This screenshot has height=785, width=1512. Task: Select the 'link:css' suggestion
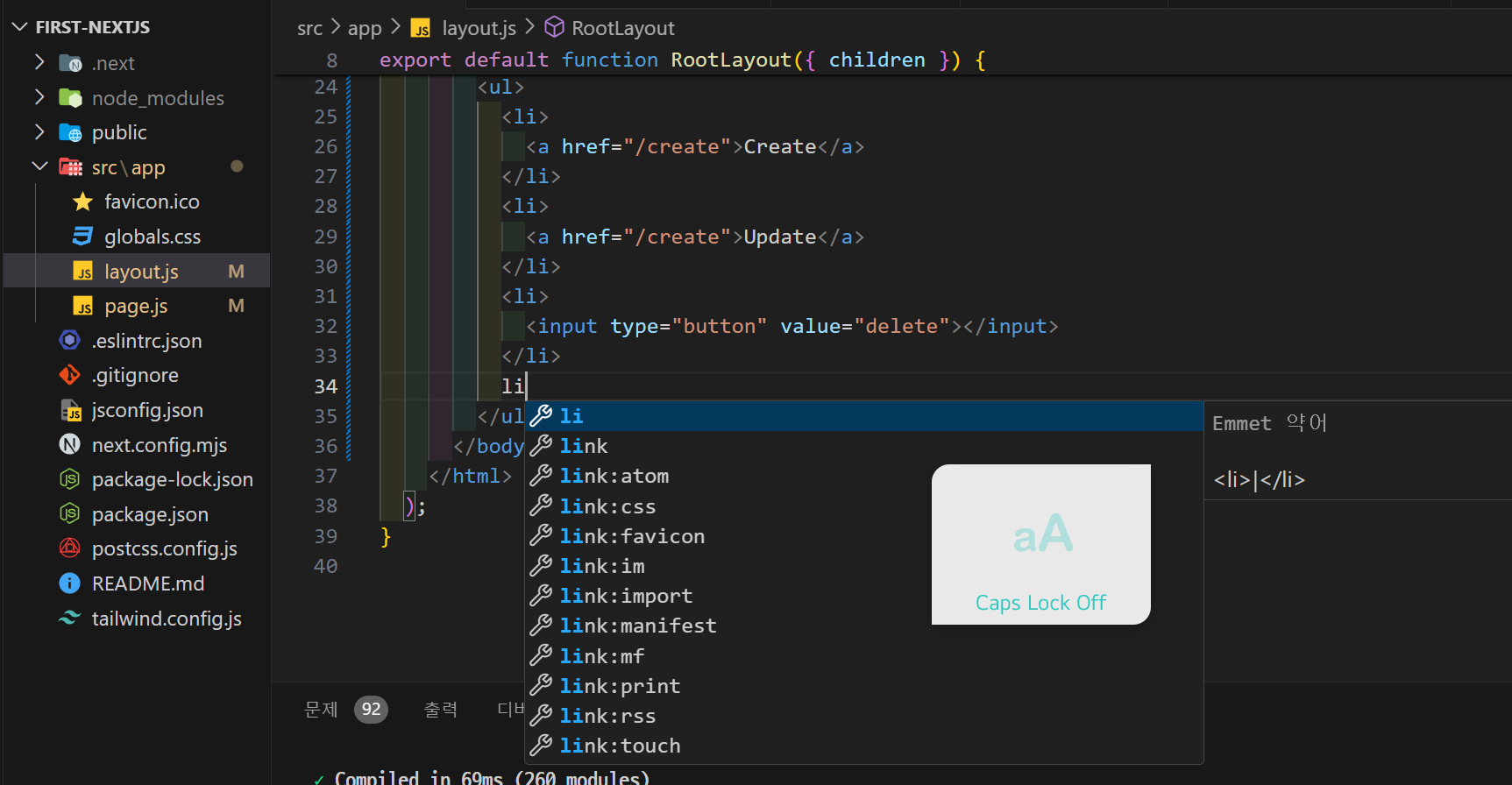863,506
